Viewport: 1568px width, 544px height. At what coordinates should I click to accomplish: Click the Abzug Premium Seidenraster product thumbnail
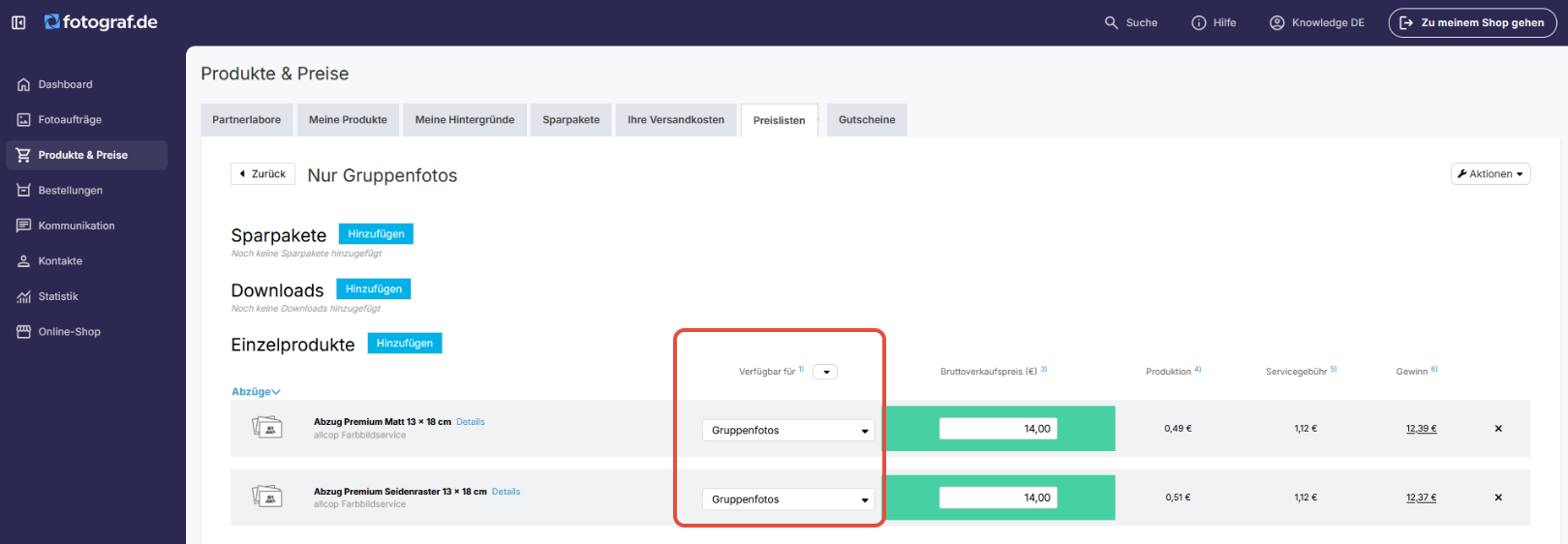(x=267, y=497)
